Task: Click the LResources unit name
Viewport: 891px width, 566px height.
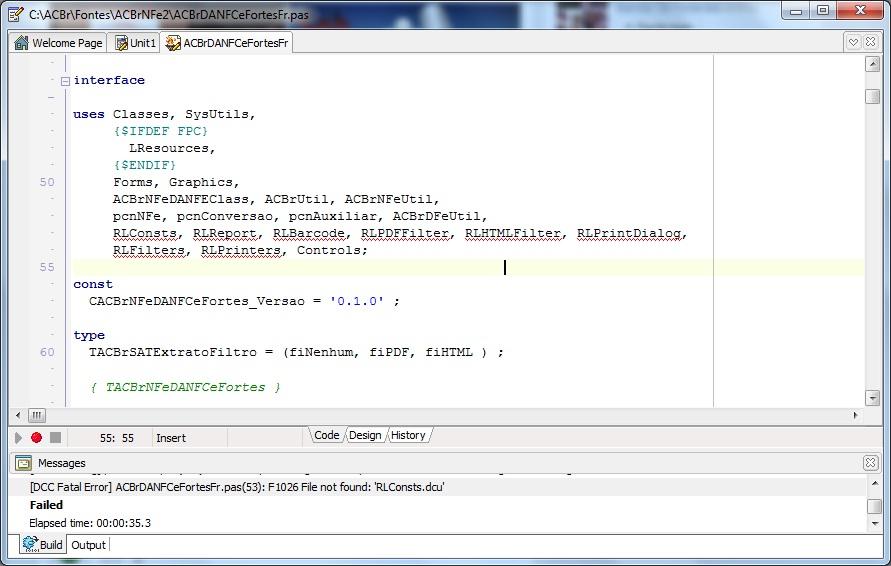Action: (169, 148)
